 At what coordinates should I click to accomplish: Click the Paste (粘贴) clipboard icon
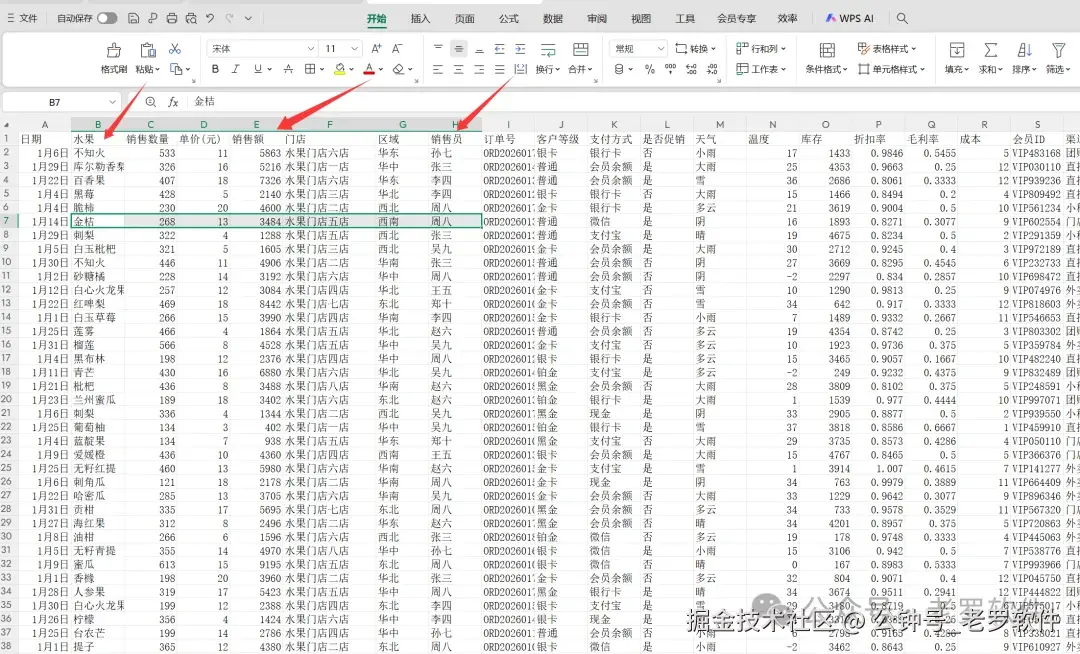(x=147, y=50)
